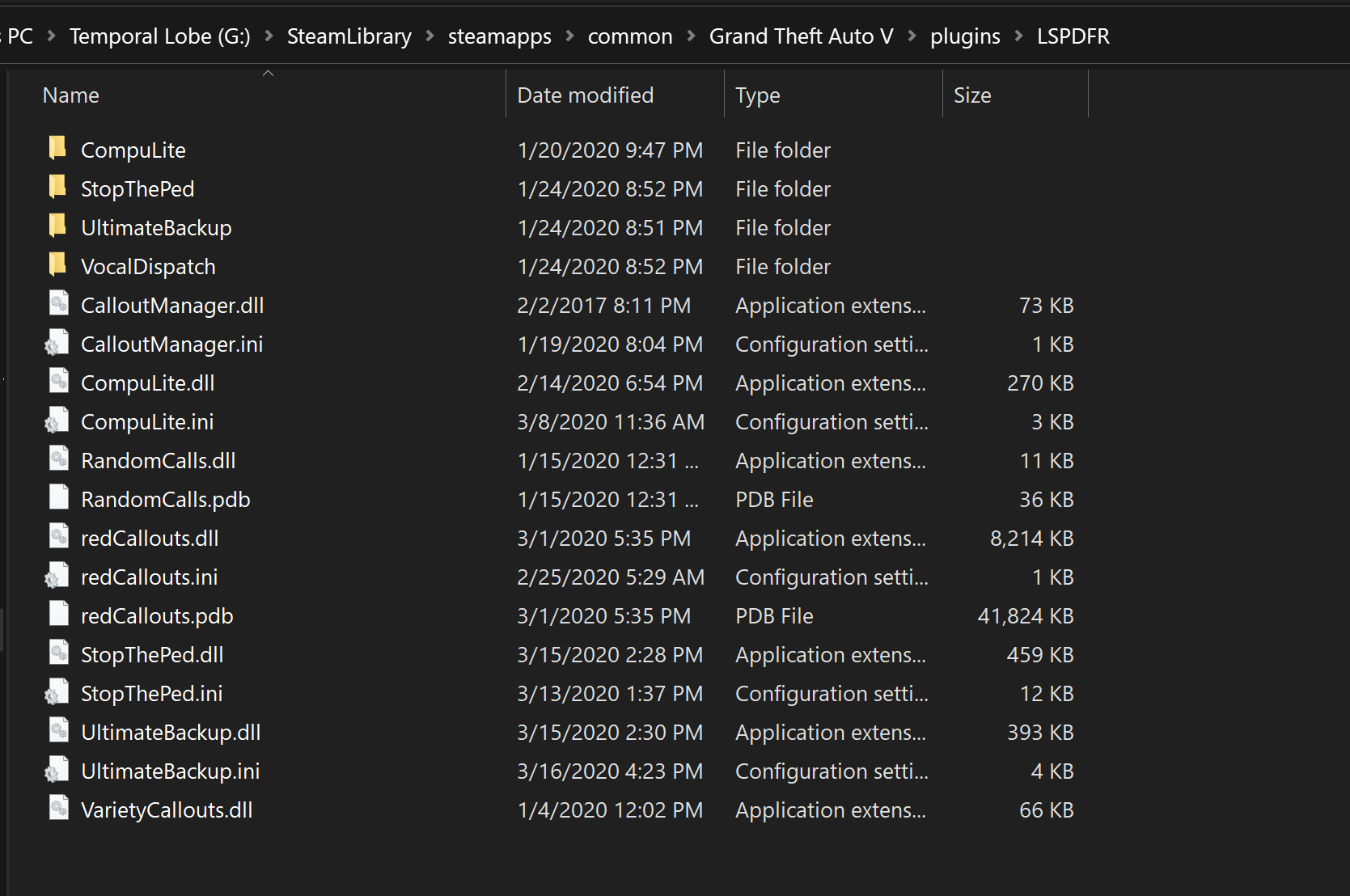Click the CalloutManager.dll file icon
This screenshot has width=1350, height=896.
(x=58, y=304)
